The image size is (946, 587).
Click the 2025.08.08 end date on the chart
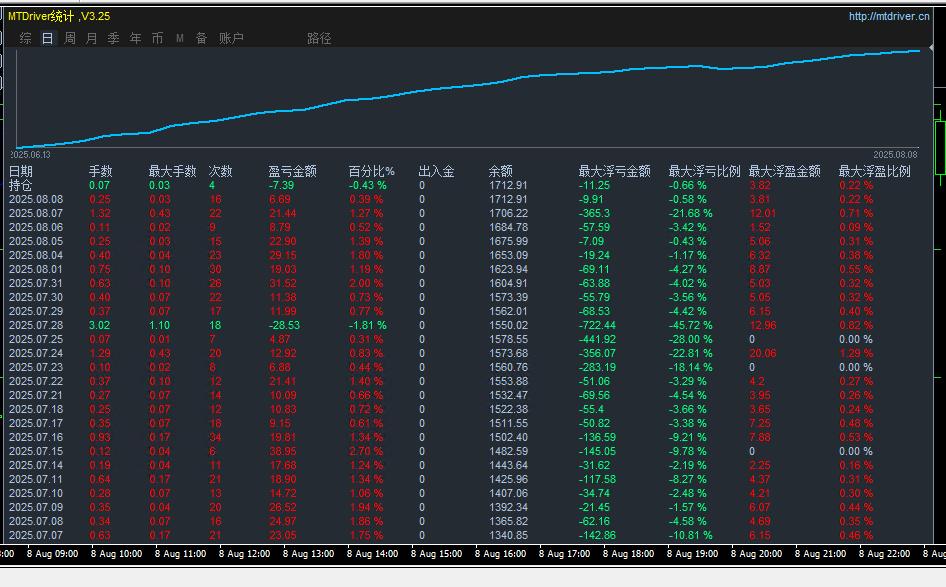[895, 155]
